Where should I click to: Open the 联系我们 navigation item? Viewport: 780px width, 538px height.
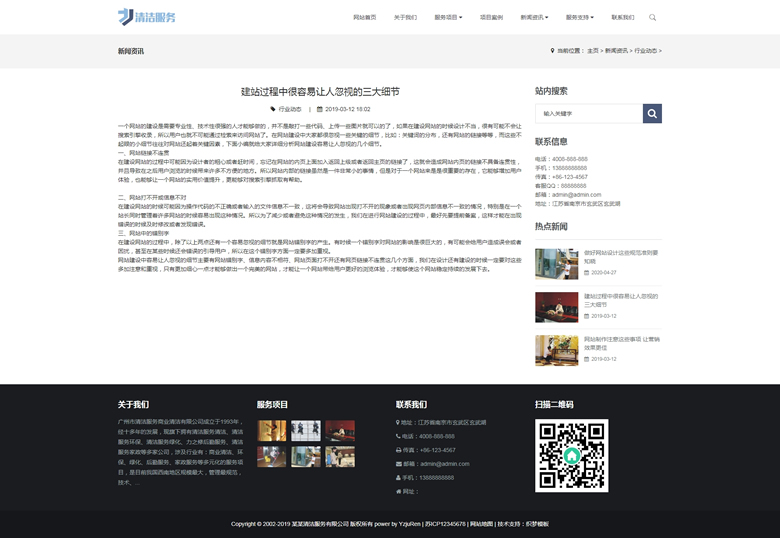622,17
